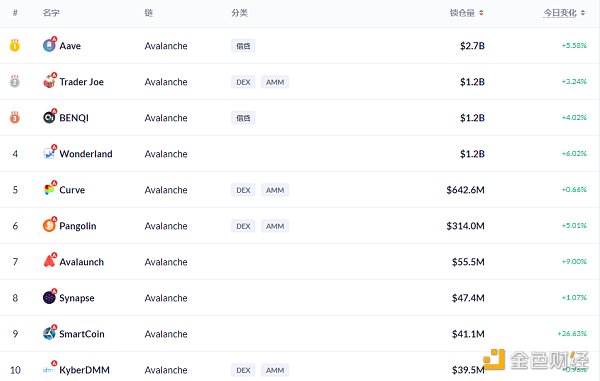Open the Aave protocol logo icon
Image resolution: width=600 pixels, height=381 pixels.
[x=49, y=46]
